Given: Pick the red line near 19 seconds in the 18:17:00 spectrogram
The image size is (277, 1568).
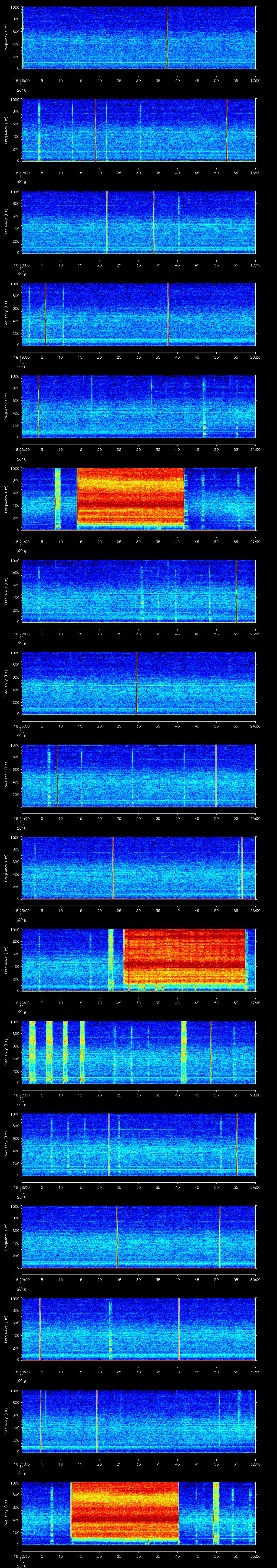Looking at the screenshot, I should click(x=95, y=130).
